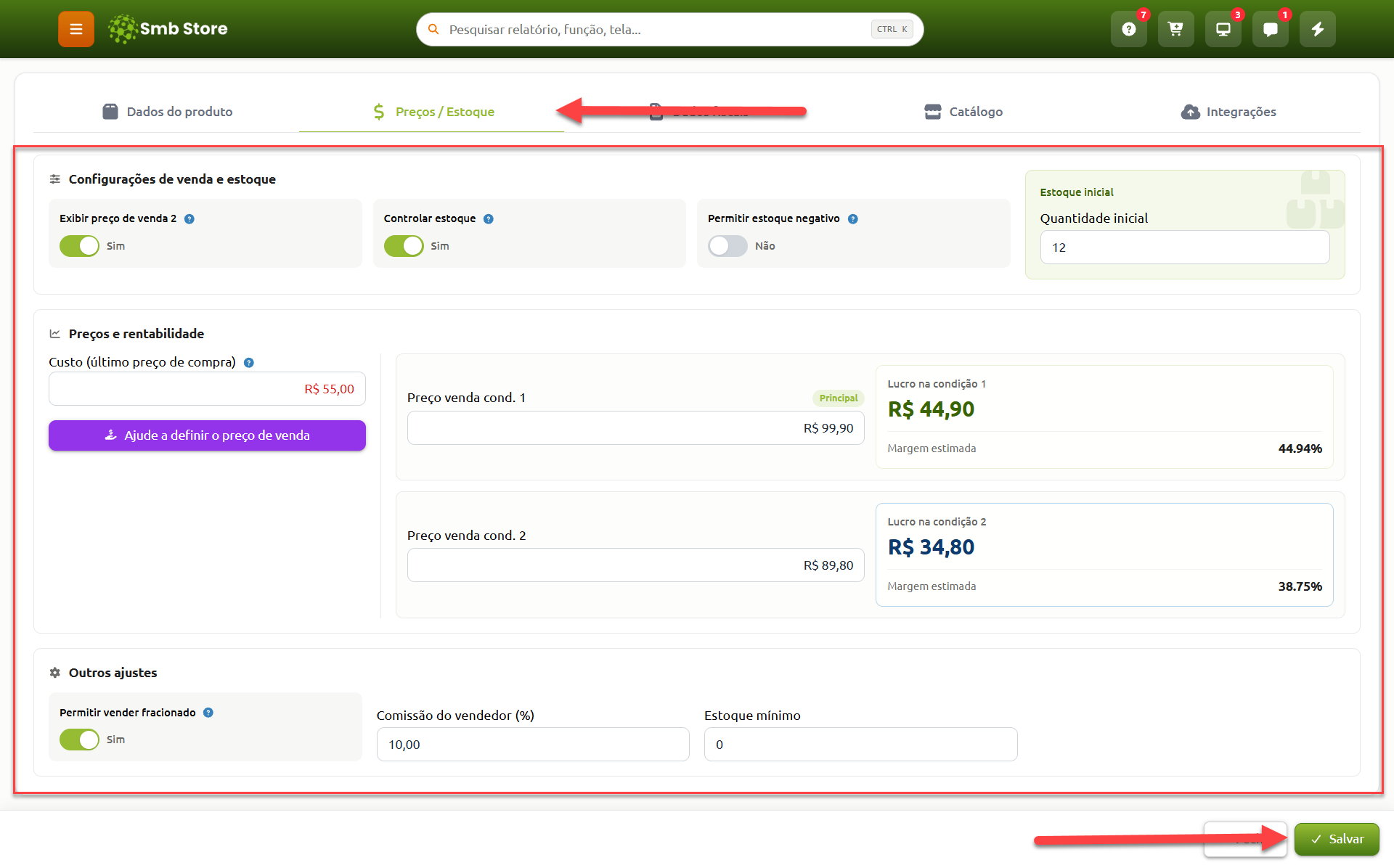This screenshot has height=868, width=1394.
Task: Open the Integrações tab
Action: [x=1228, y=112]
